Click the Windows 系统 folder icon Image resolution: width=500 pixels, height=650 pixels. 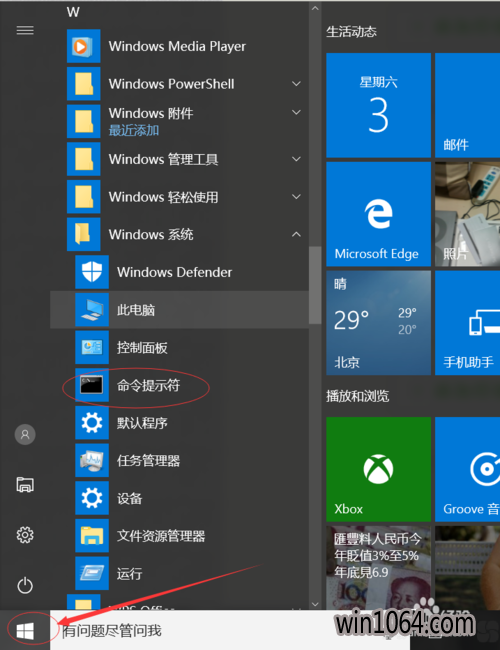[x=83, y=234]
